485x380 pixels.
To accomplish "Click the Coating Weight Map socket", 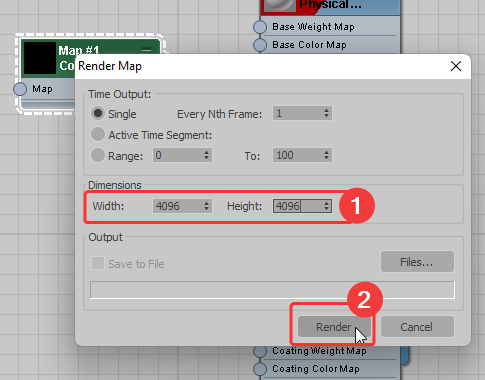I will click(x=260, y=351).
